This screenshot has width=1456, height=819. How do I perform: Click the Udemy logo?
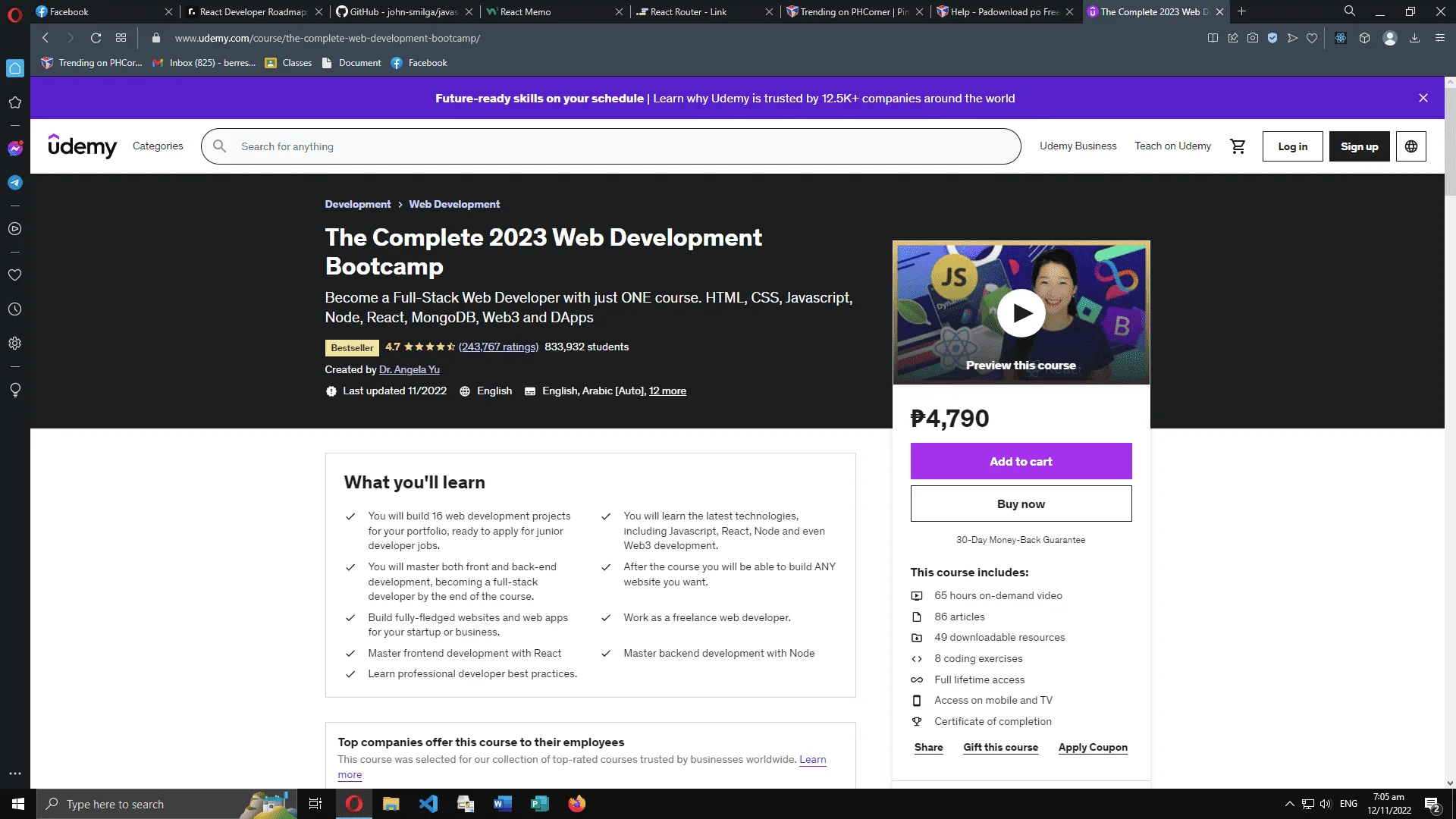(83, 146)
